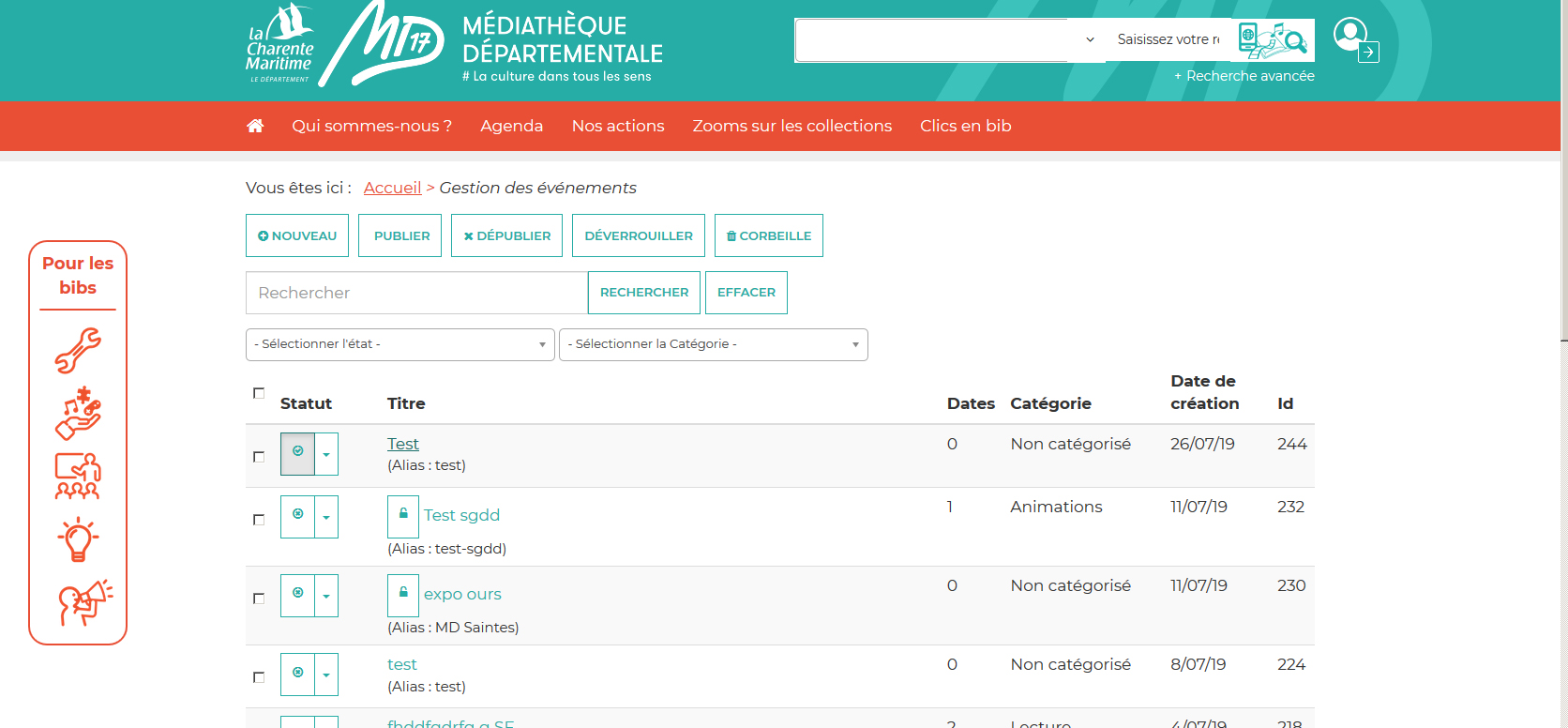Tick the checkbox for Test row id 244
This screenshot has width=1568, height=728.
[259, 457]
